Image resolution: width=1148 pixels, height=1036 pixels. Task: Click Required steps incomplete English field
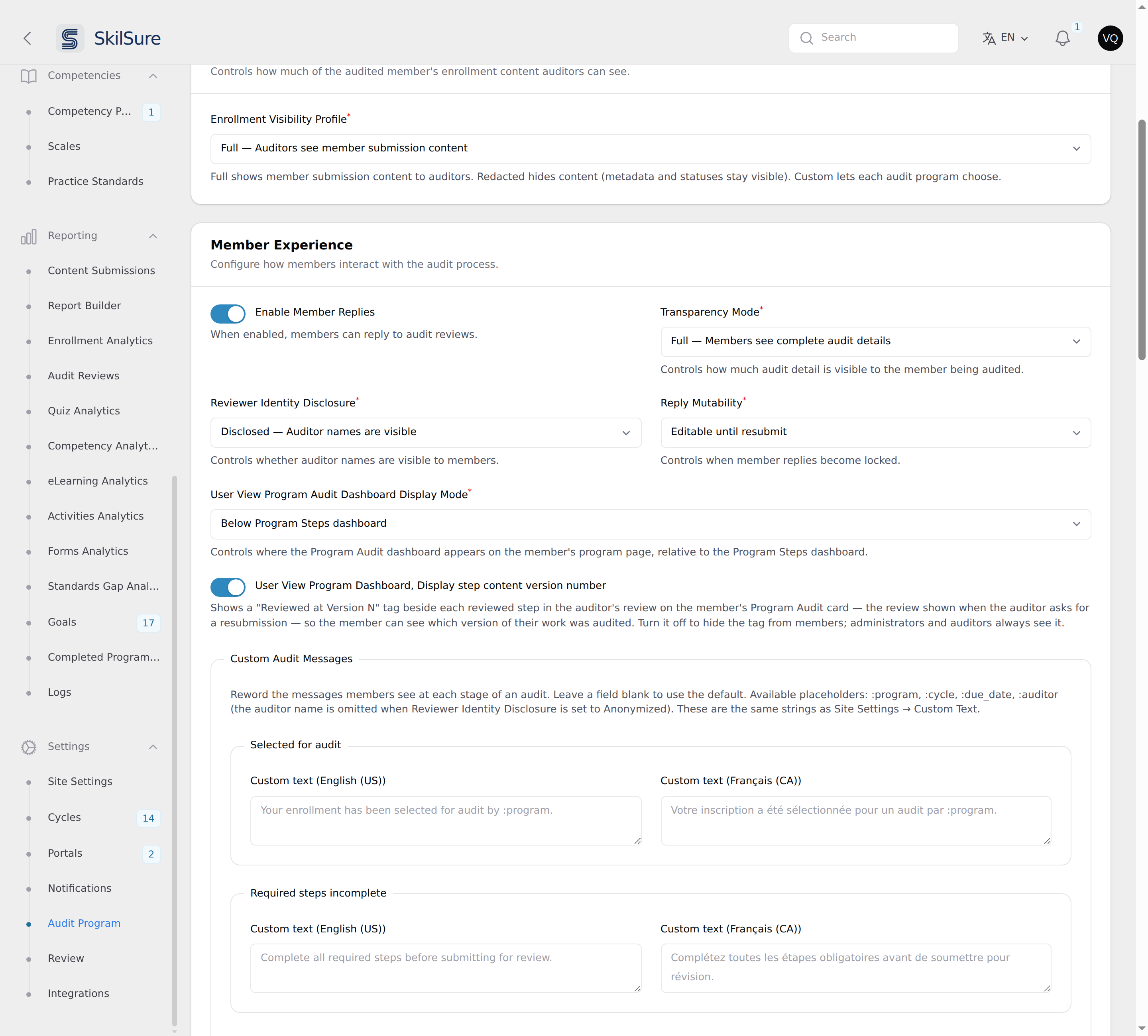click(445, 968)
